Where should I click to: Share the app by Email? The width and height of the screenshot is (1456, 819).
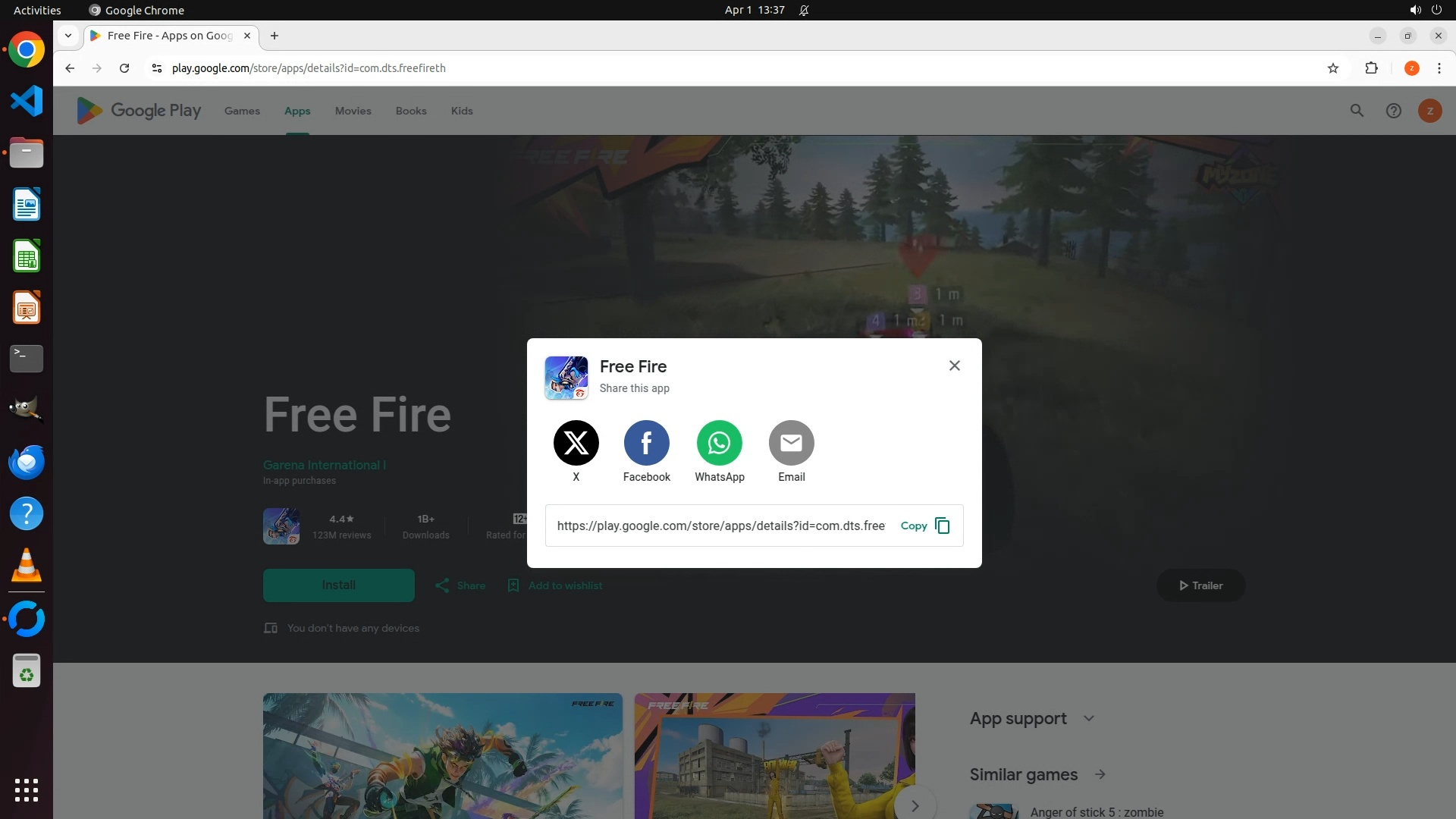point(791,443)
